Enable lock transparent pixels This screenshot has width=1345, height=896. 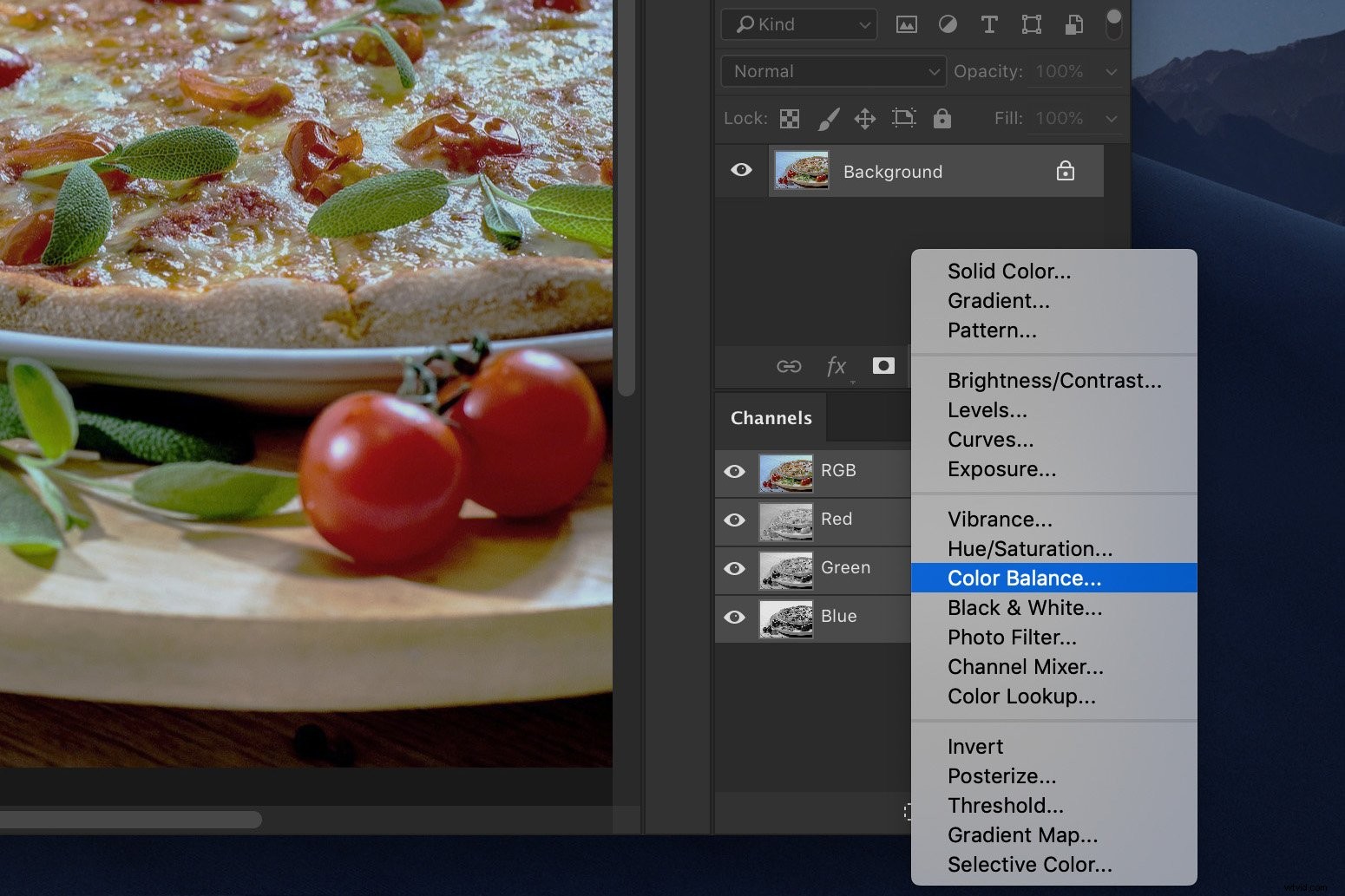click(789, 119)
